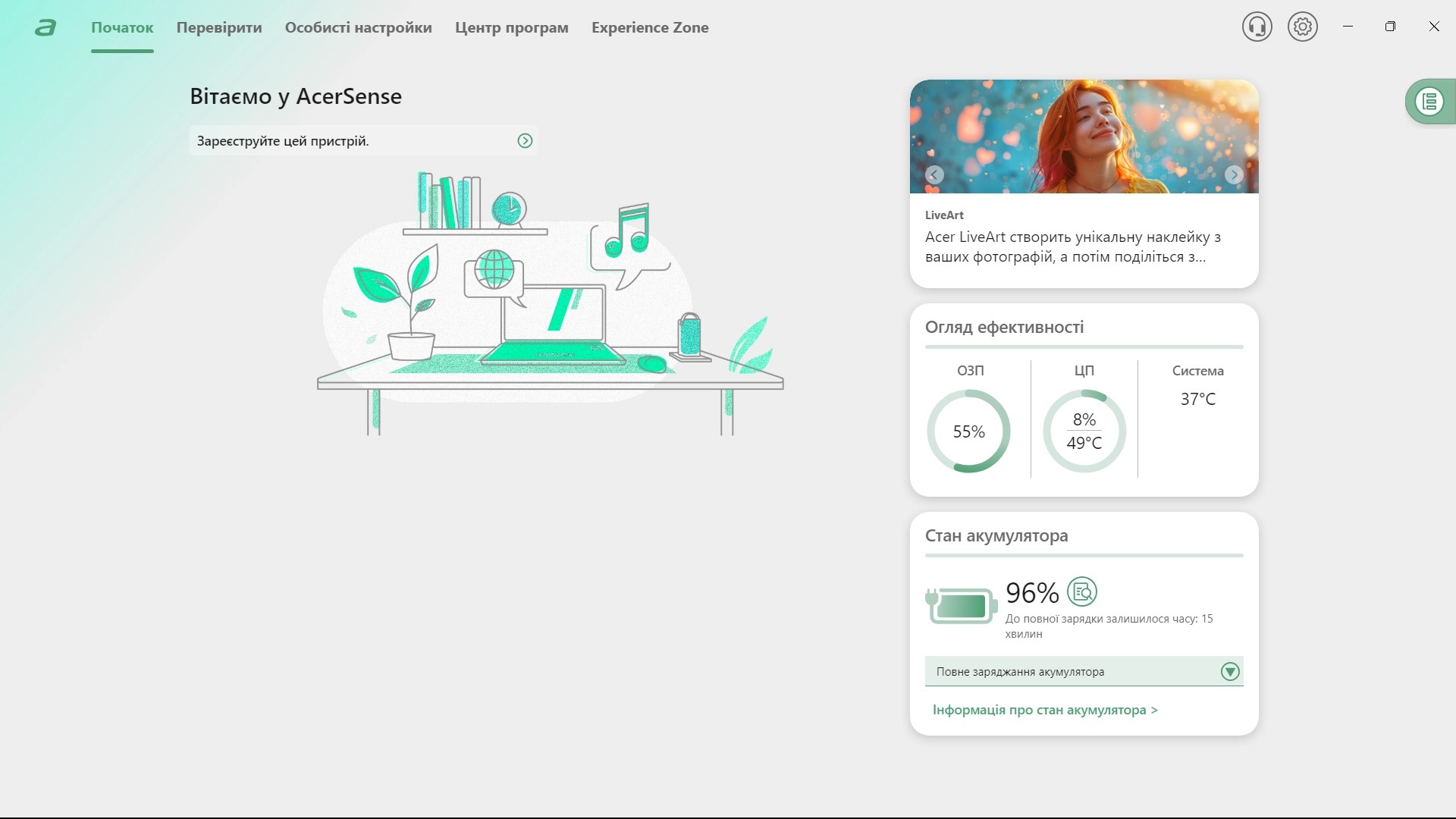Open the Experience Zone tab
Image resolution: width=1456 pixels, height=819 pixels.
tap(650, 28)
